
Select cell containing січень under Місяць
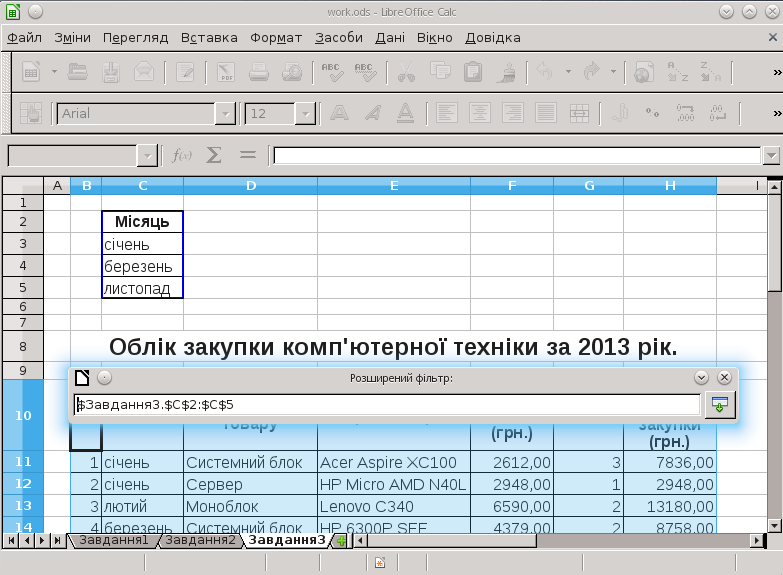(x=142, y=243)
